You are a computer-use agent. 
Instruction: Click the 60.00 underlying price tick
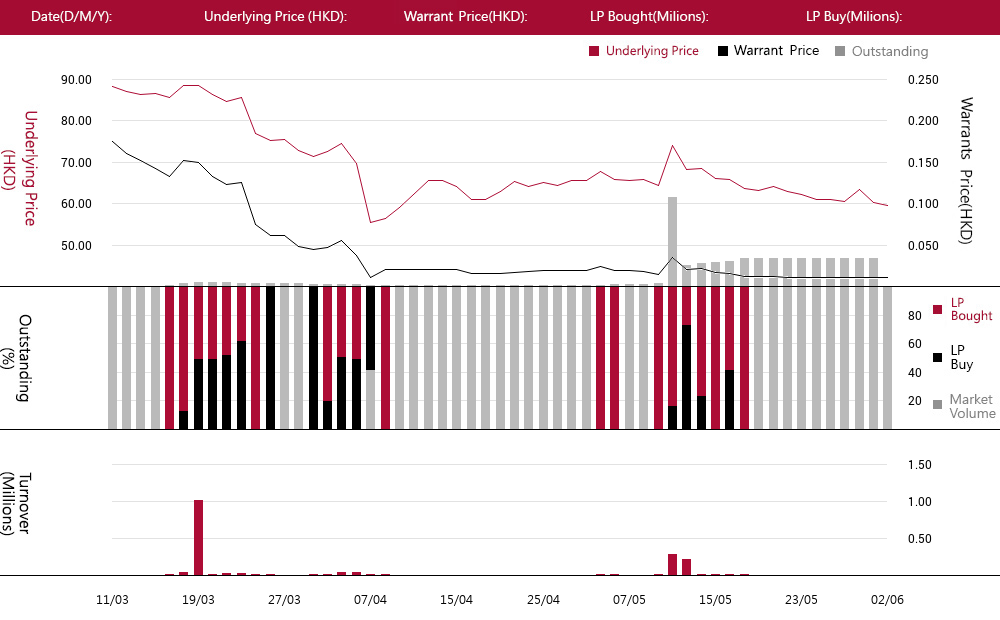77,205
